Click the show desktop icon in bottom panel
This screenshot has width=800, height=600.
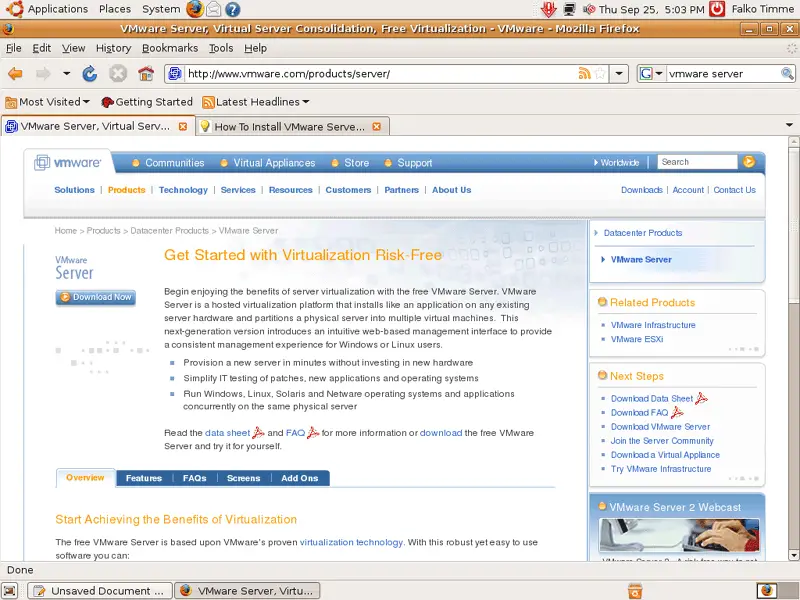(10, 591)
